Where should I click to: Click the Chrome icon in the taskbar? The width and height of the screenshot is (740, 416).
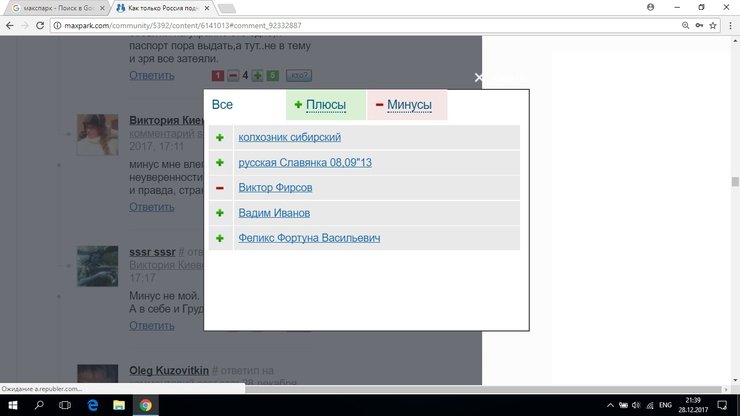(145, 405)
